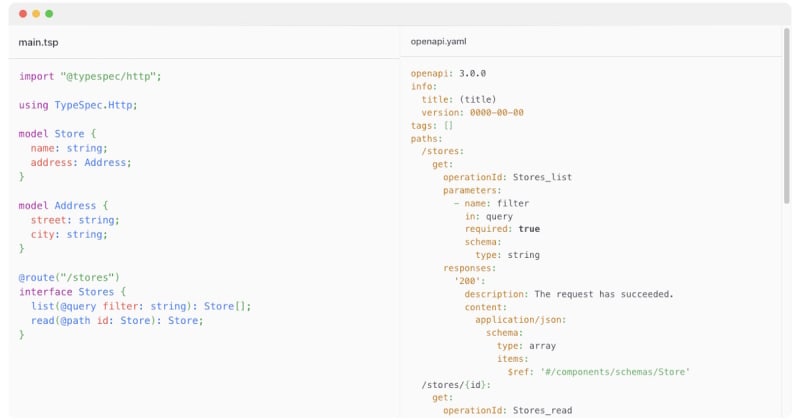Click the import "@typespec/http" line
800x420 pixels.
point(90,77)
